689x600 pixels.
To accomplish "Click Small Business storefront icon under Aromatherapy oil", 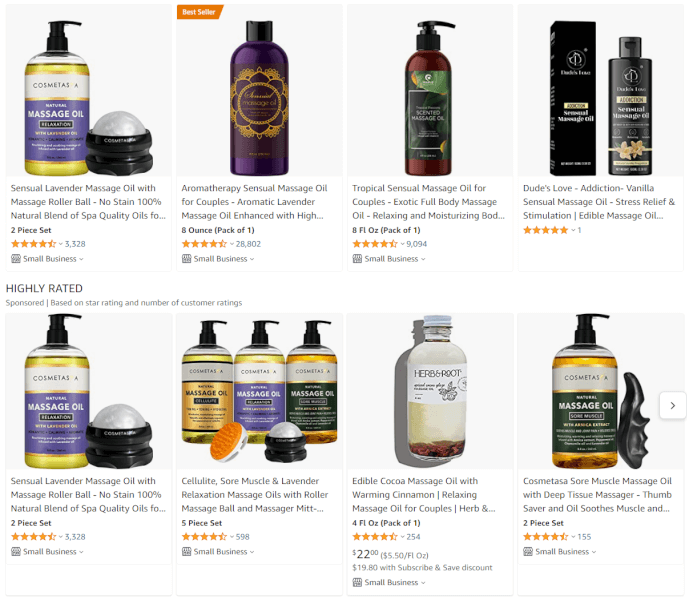I will (186, 259).
